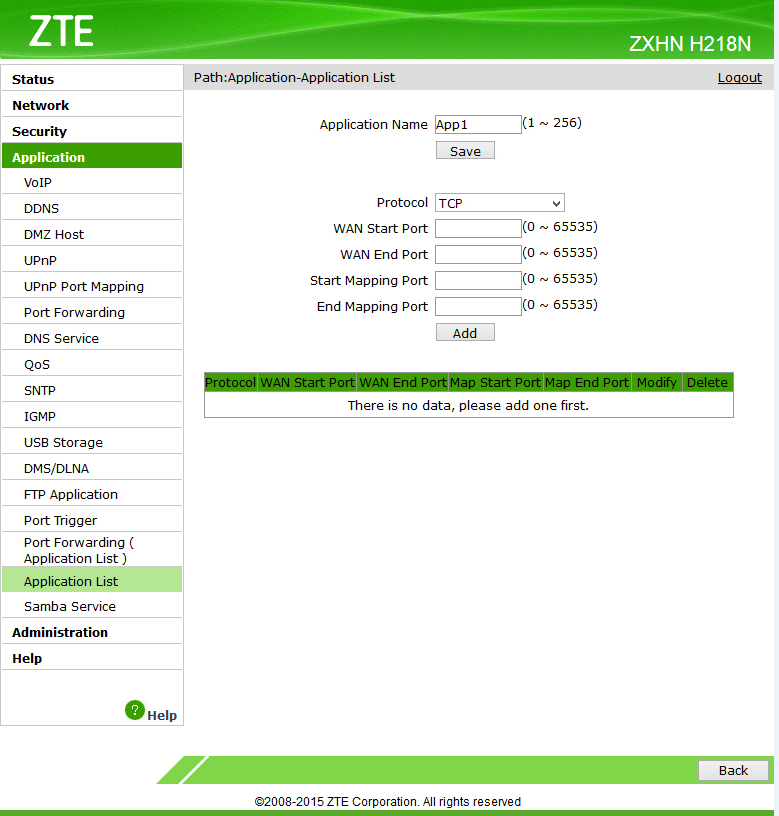Select the Application menu section
Image resolution: width=779 pixels, height=816 pixels.
[92, 156]
